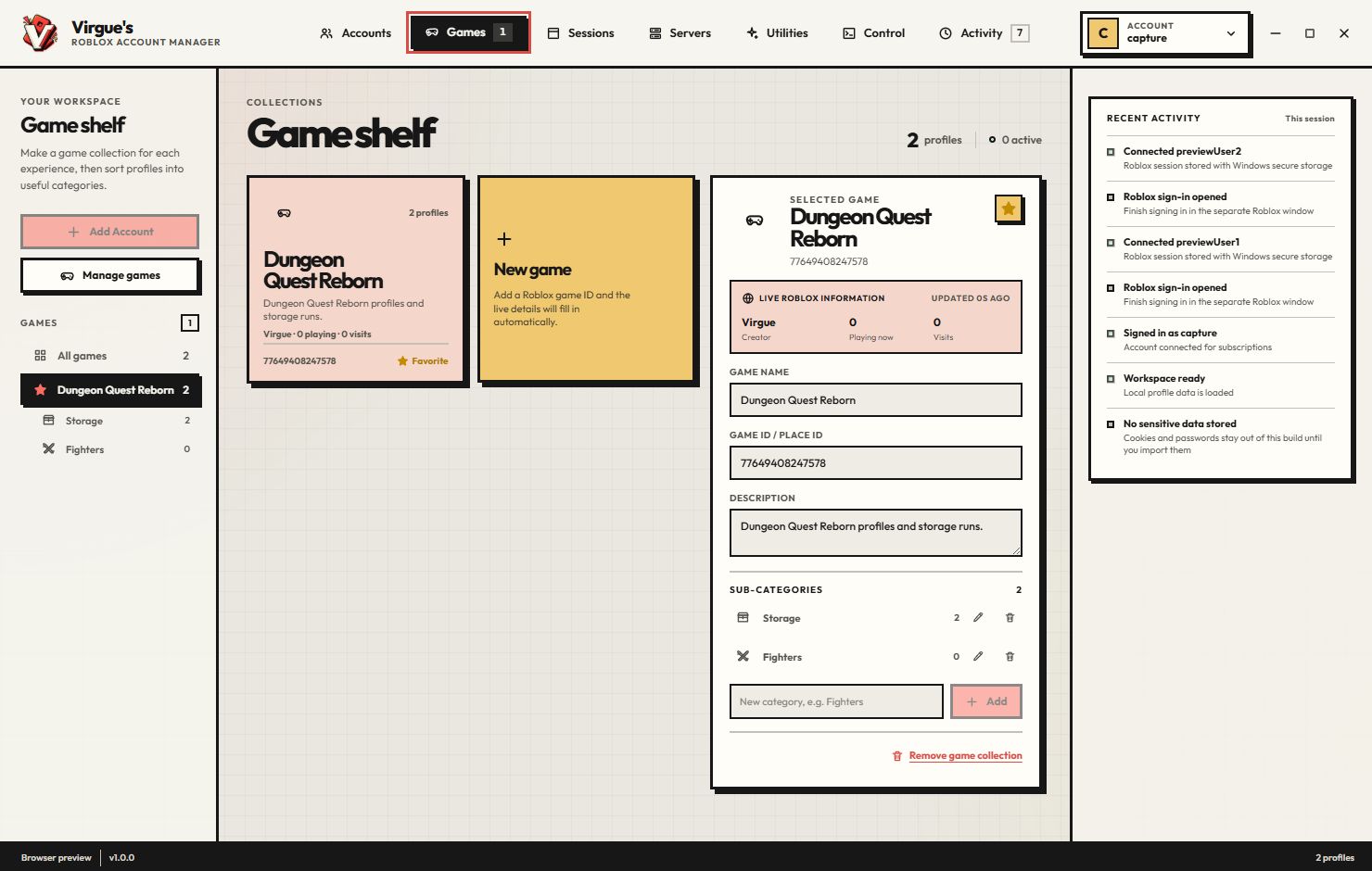Open the Storage category in sidebar
This screenshot has width=1372, height=871.
[x=116, y=421]
